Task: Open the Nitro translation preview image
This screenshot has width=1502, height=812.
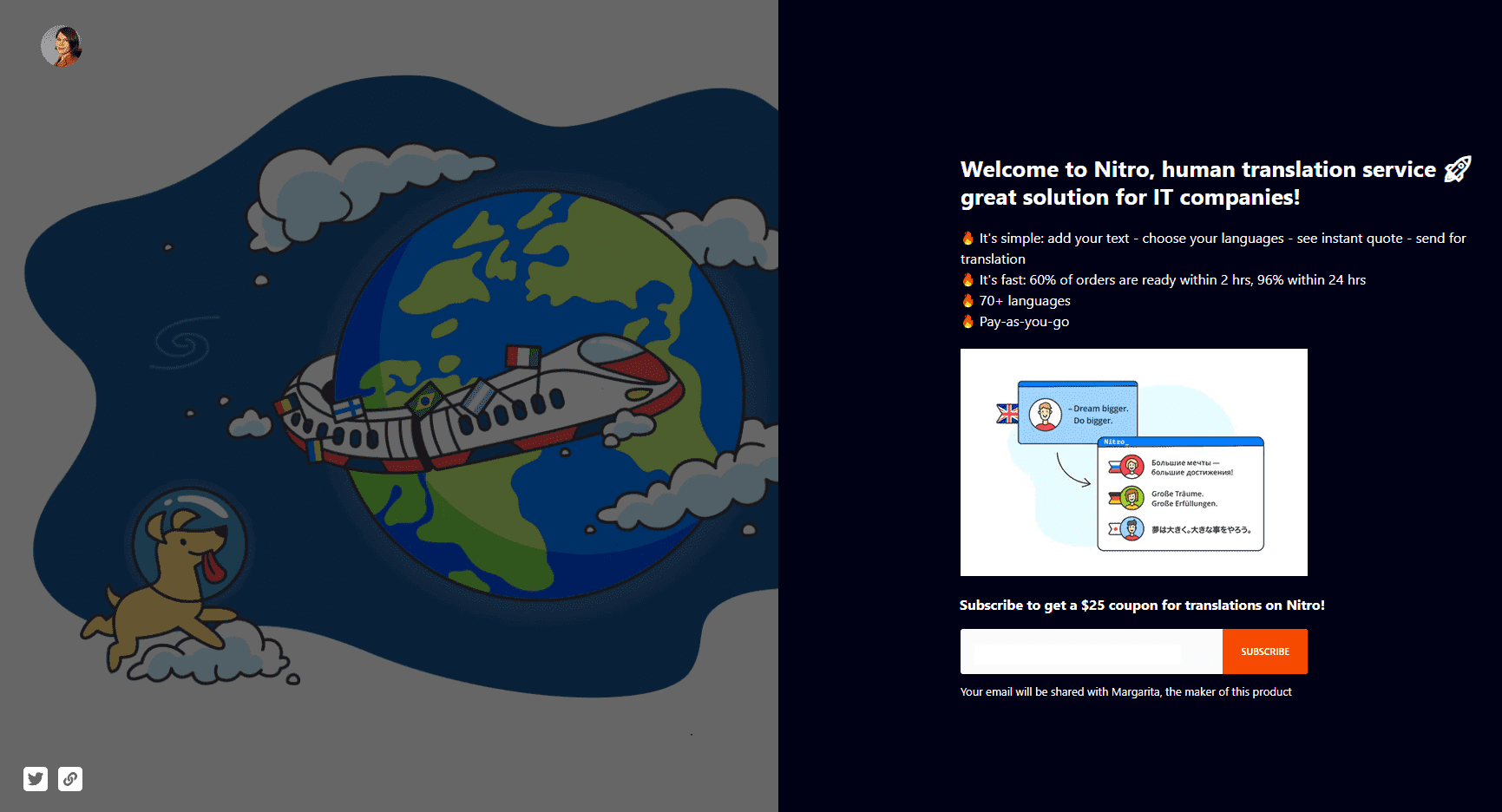Action: coord(1133,462)
